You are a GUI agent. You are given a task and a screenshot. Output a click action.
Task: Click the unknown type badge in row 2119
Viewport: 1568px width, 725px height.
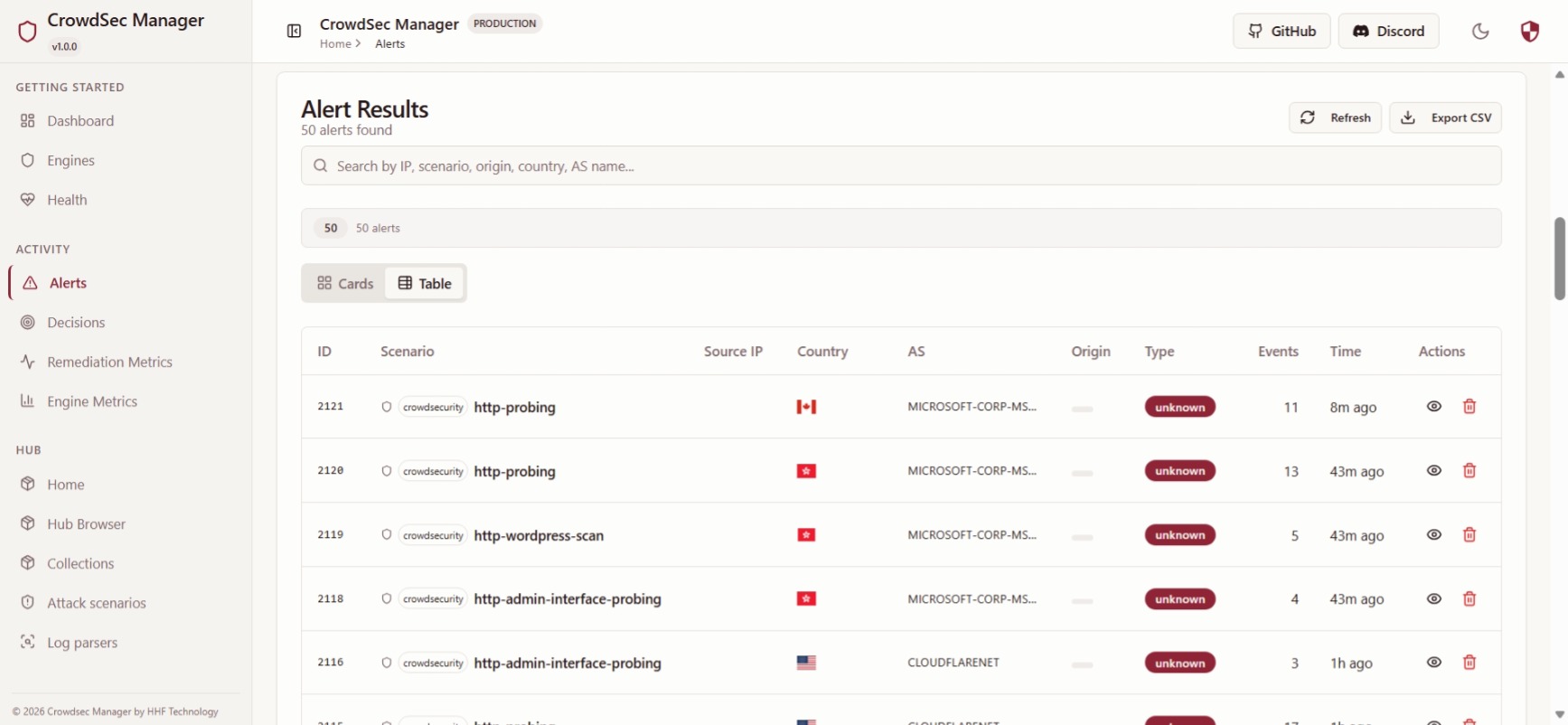coord(1180,535)
